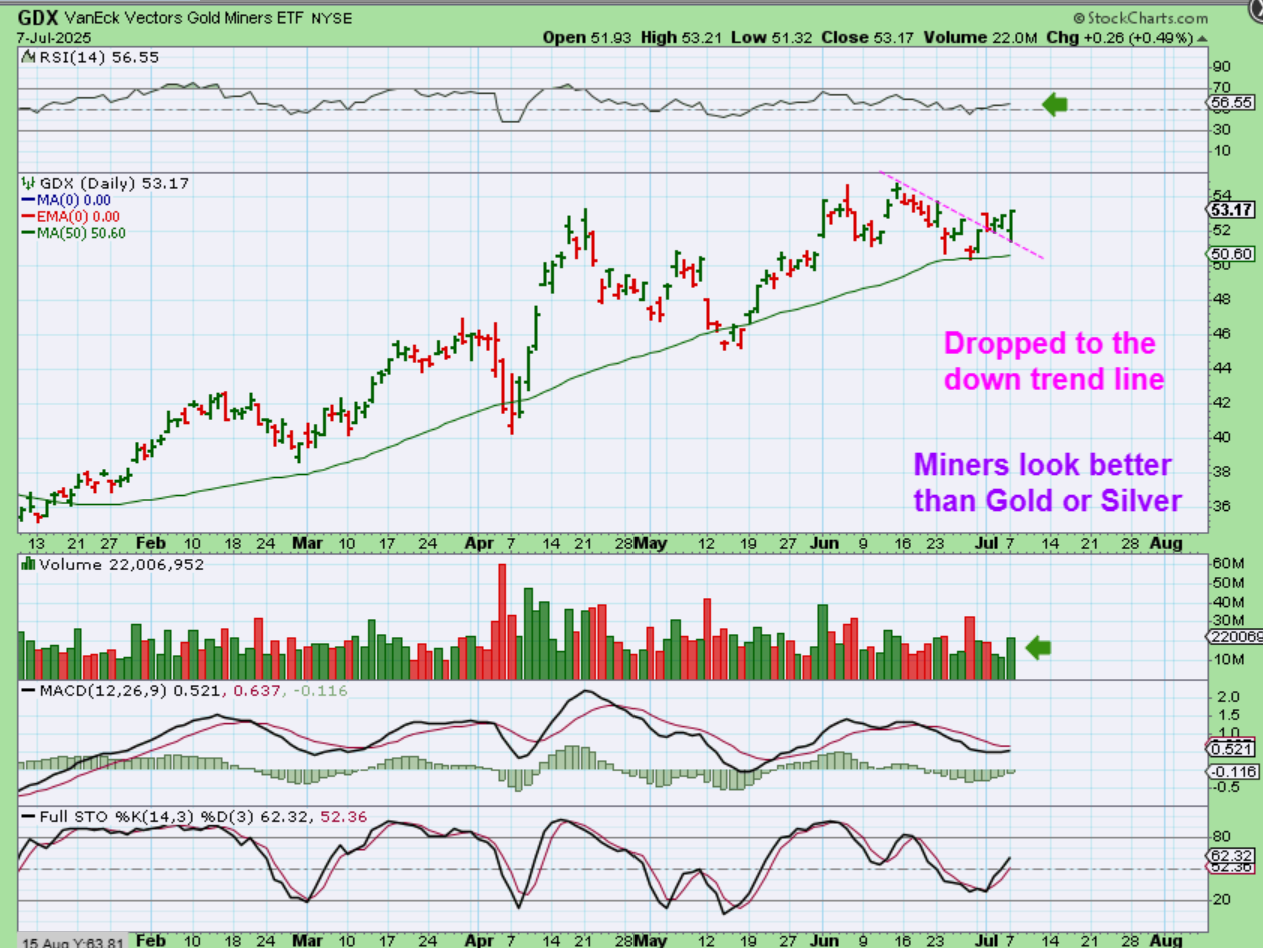Click the RSI indicator line icon
1263x948 pixels.
[x=26, y=58]
